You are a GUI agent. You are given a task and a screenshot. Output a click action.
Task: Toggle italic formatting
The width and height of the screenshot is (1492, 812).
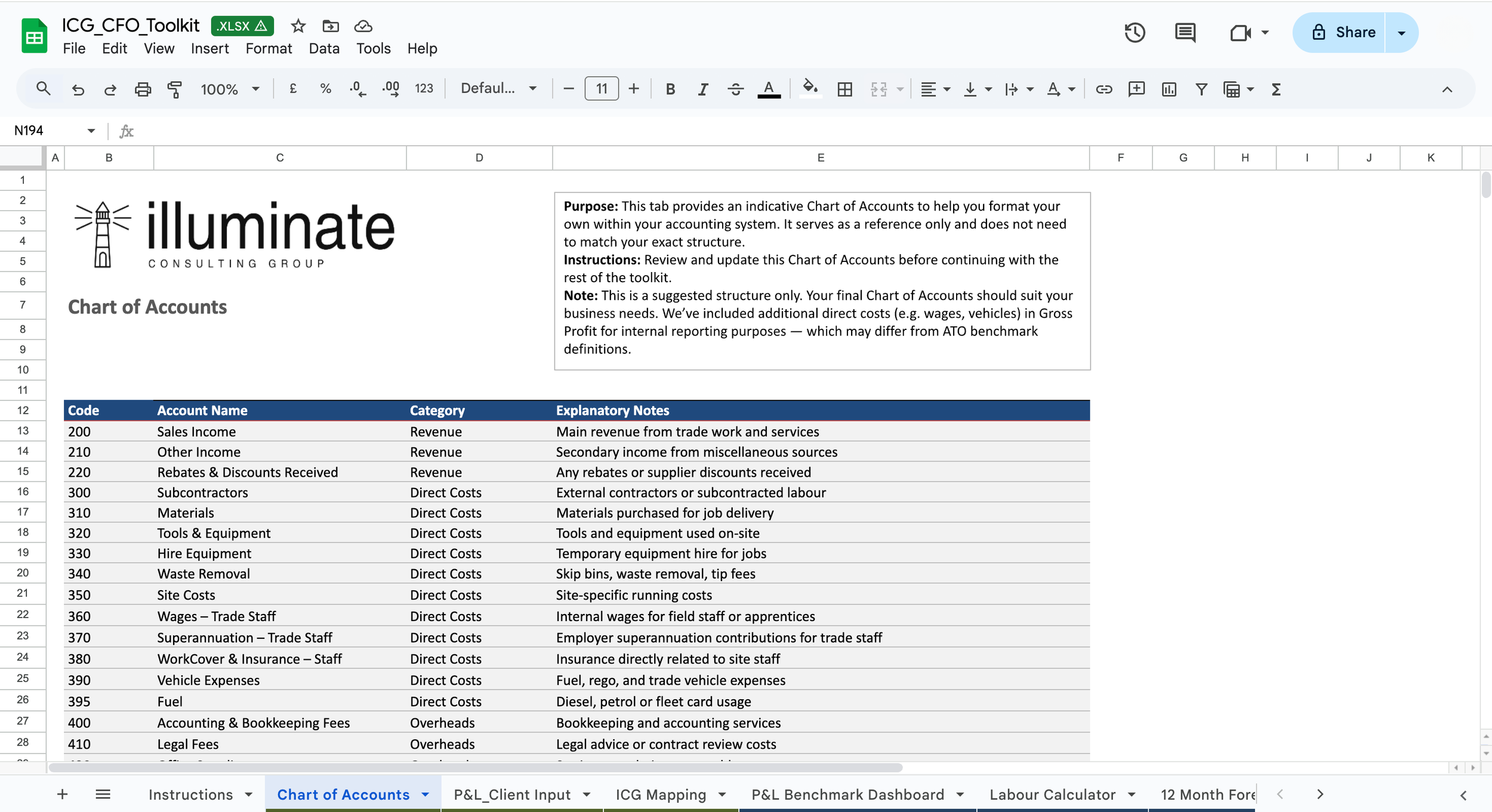[702, 89]
